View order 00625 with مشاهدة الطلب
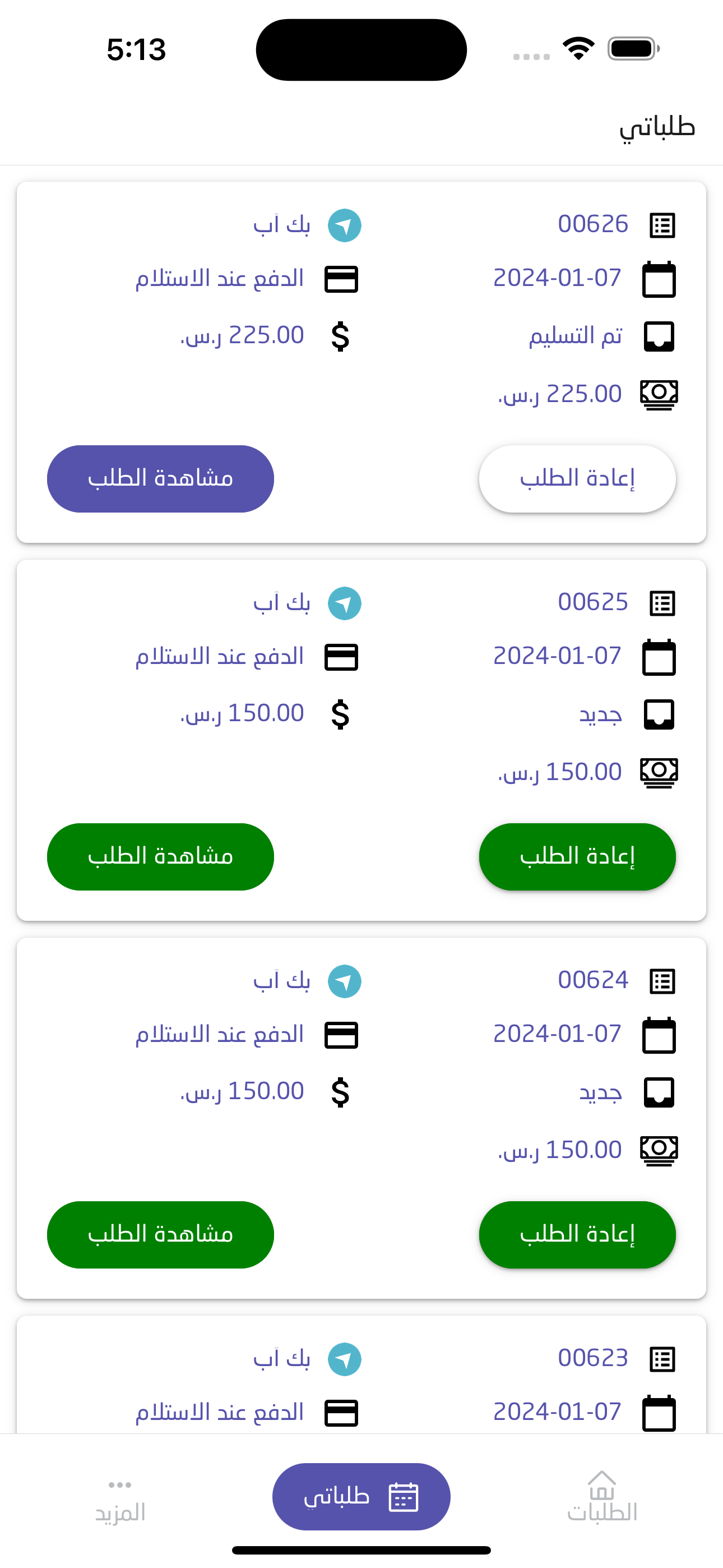The height and width of the screenshot is (1568, 723). 160,856
